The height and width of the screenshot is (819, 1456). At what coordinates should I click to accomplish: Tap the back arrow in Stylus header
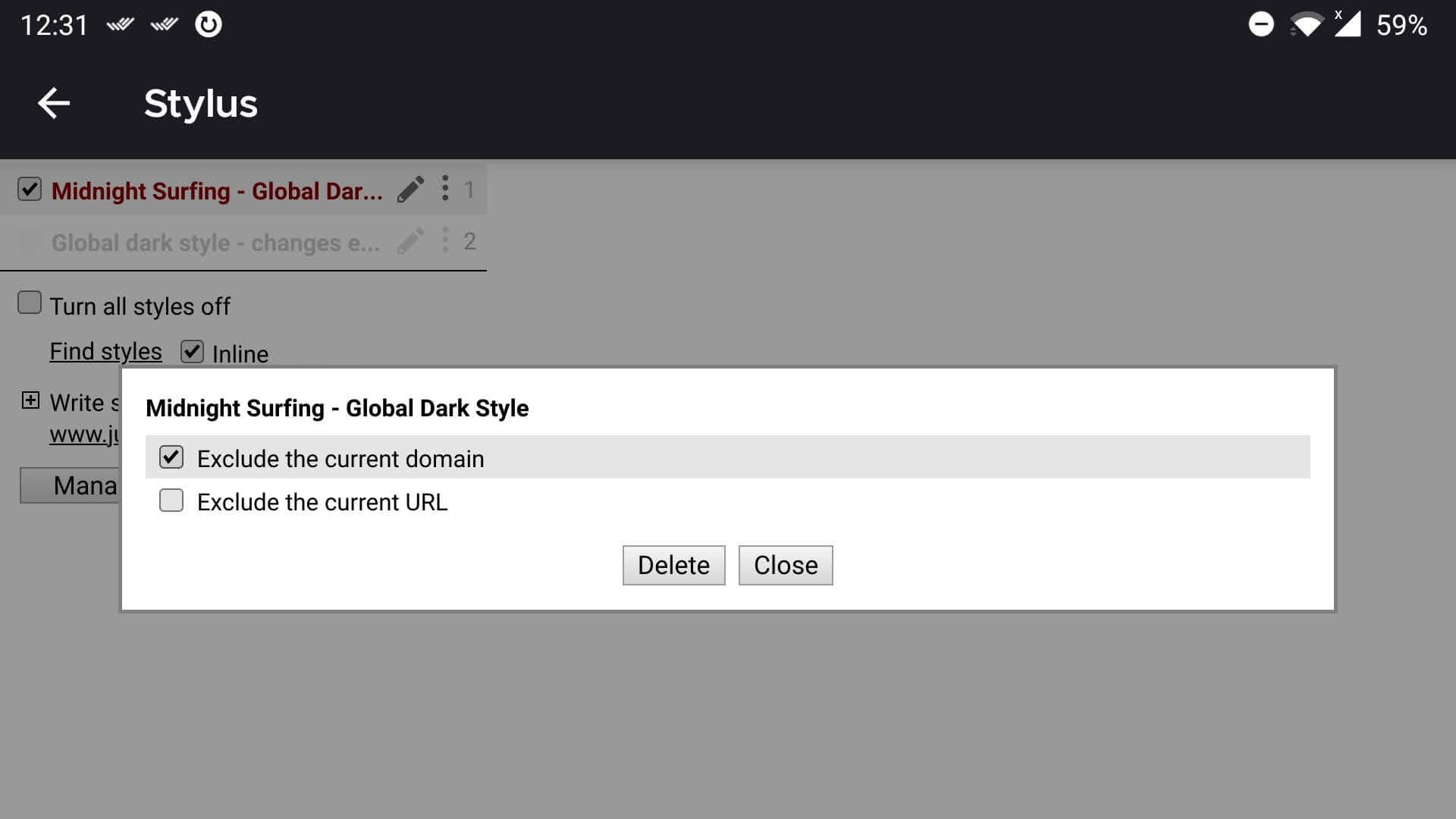pos(53,103)
